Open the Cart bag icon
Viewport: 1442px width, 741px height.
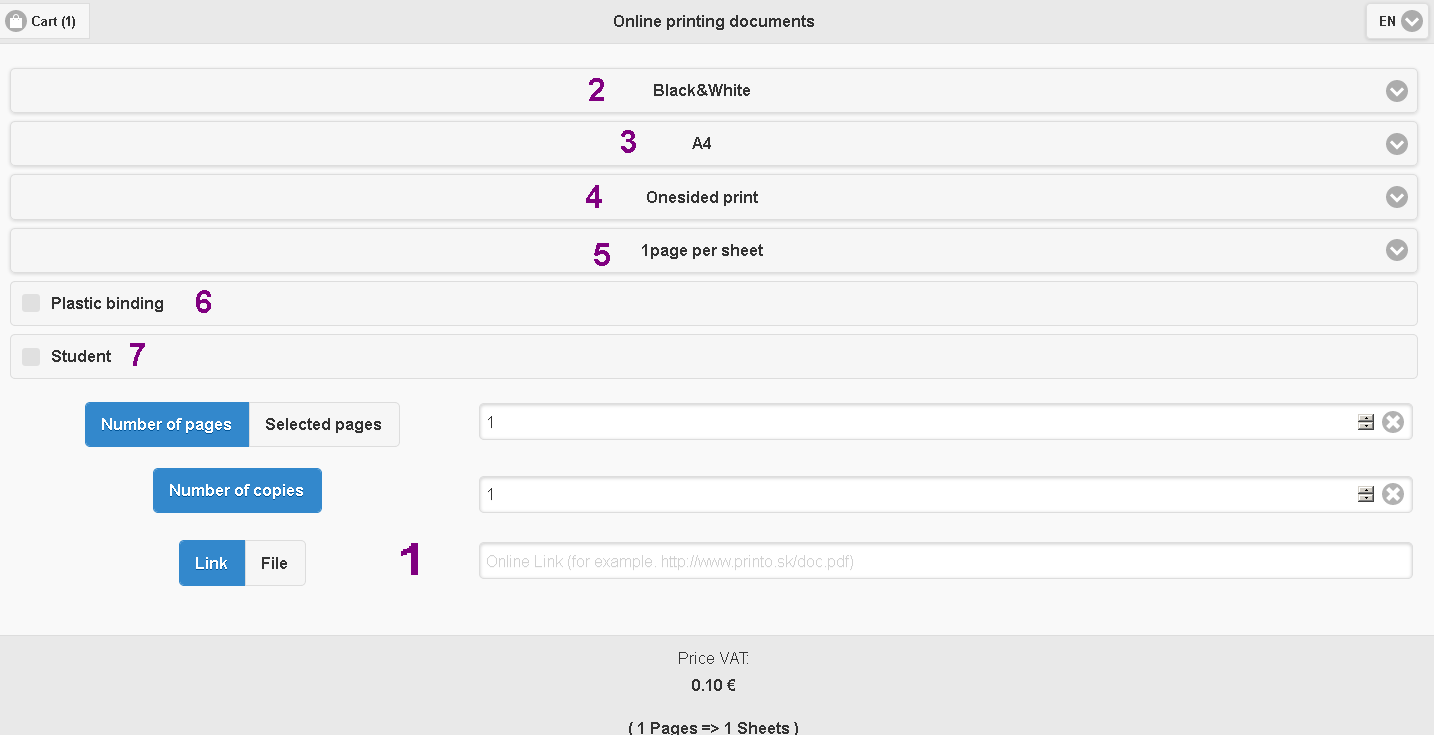pos(16,21)
